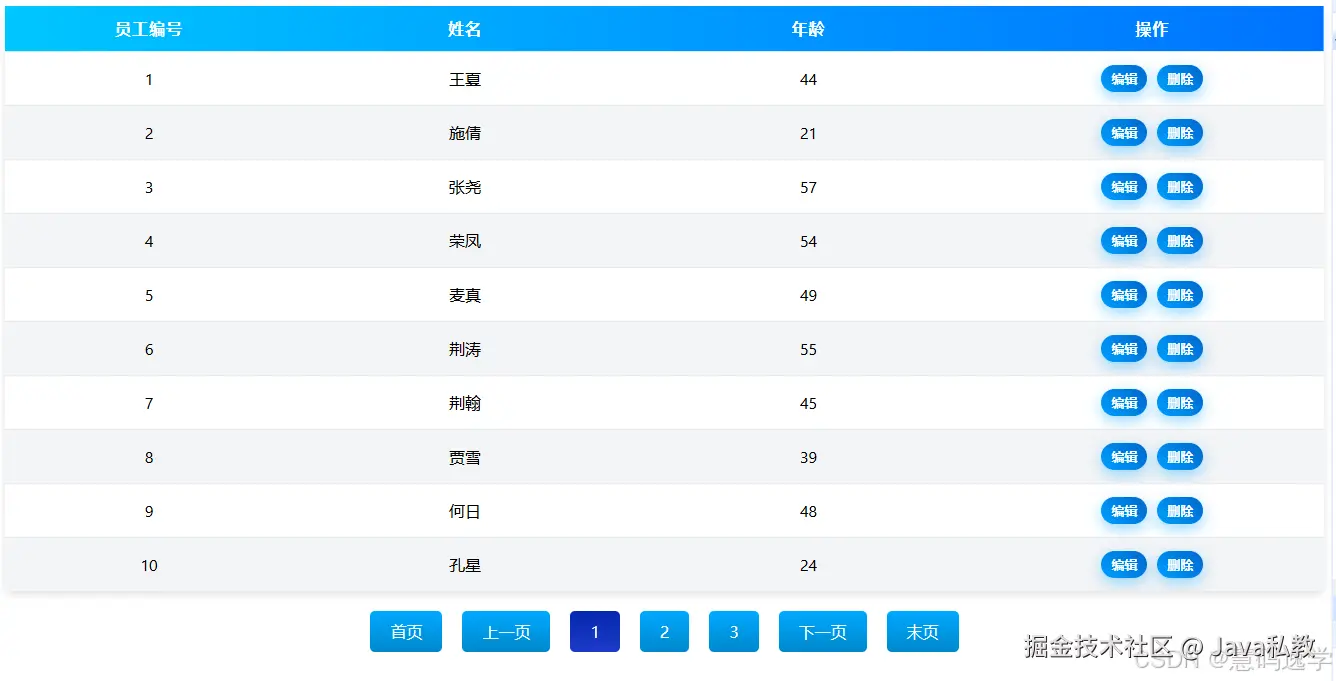The image size is (1336, 681).
Task: Delete employee 荣凤's record
Action: pyautogui.click(x=1180, y=241)
